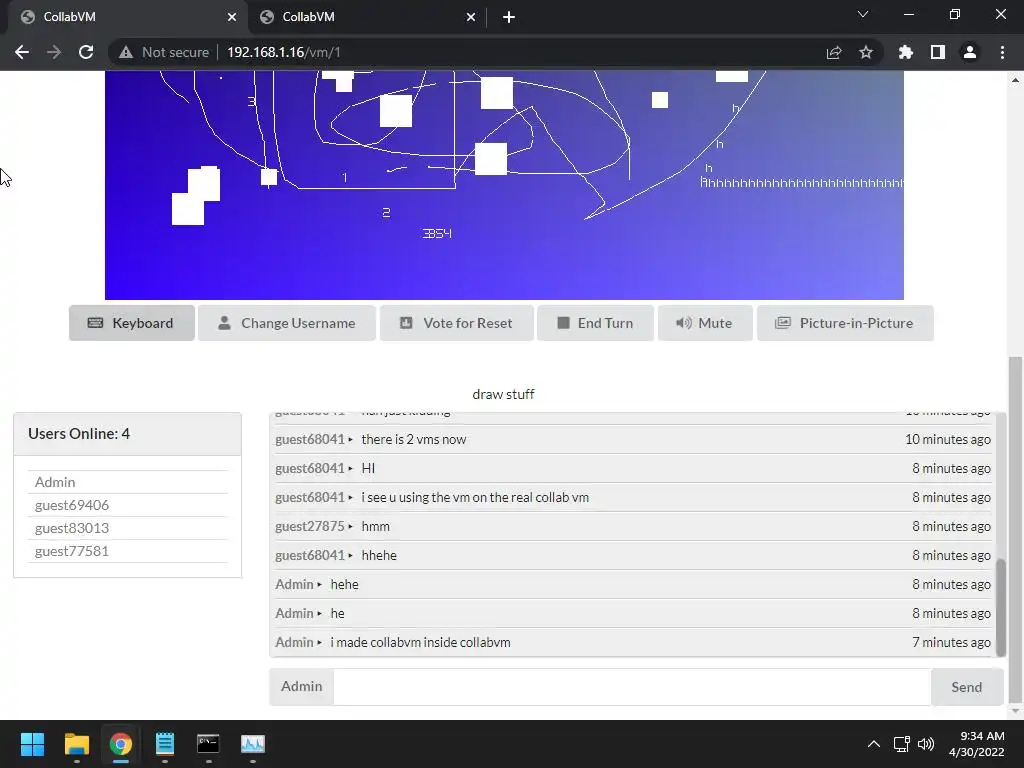The image size is (1024, 768).
Task: Click inside the VM display canvas
Action: coord(504,185)
